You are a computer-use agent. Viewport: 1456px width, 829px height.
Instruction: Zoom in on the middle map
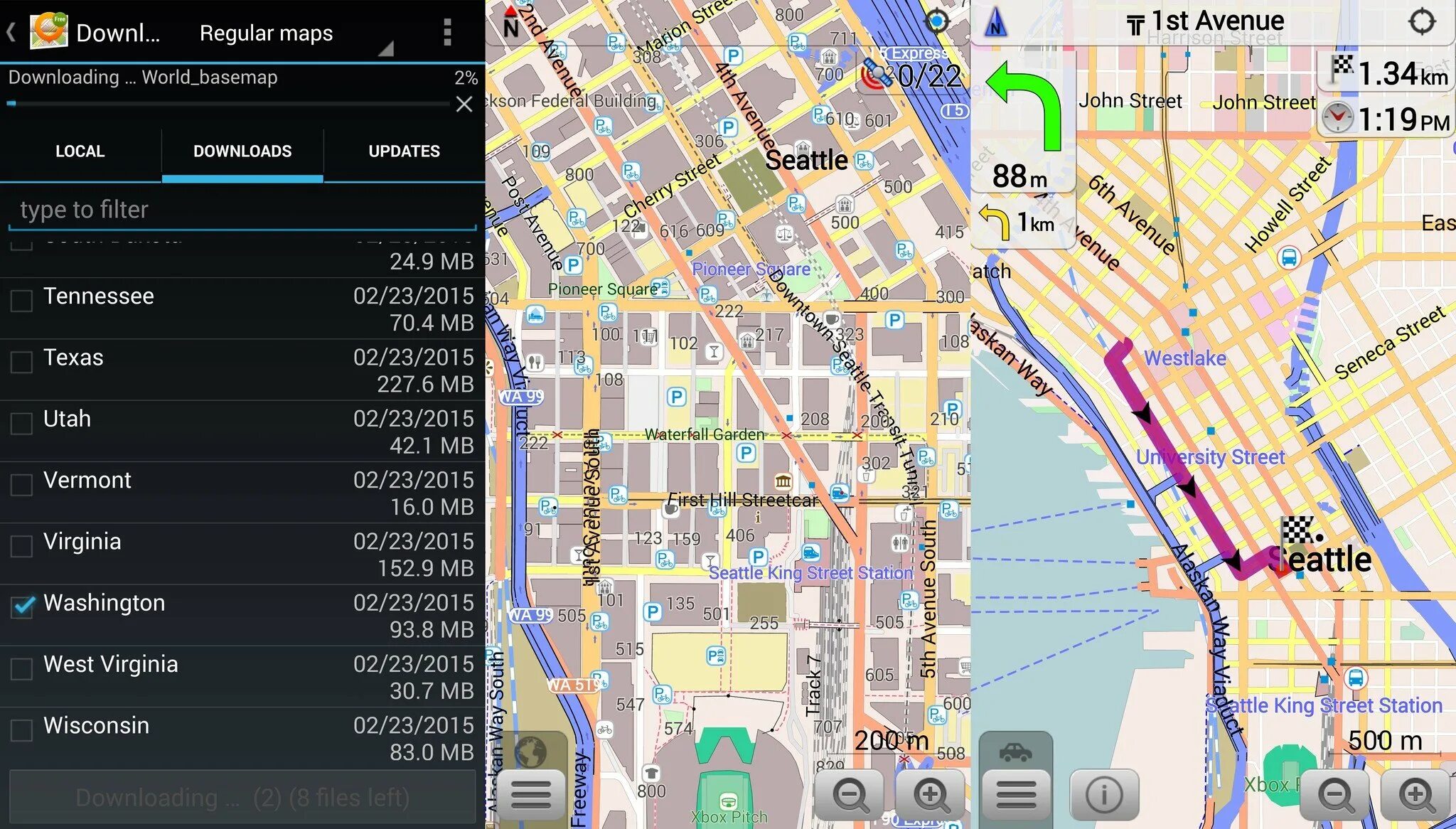[931, 794]
